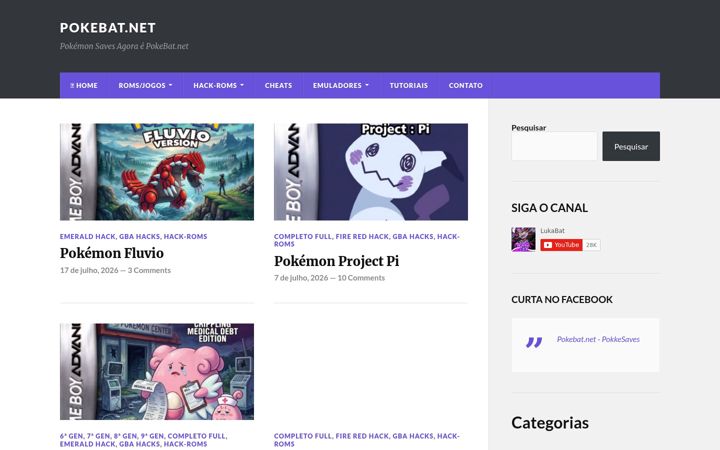Click the red YouTube subscribe button
Screen dimensions: 720x450
tap(561, 245)
